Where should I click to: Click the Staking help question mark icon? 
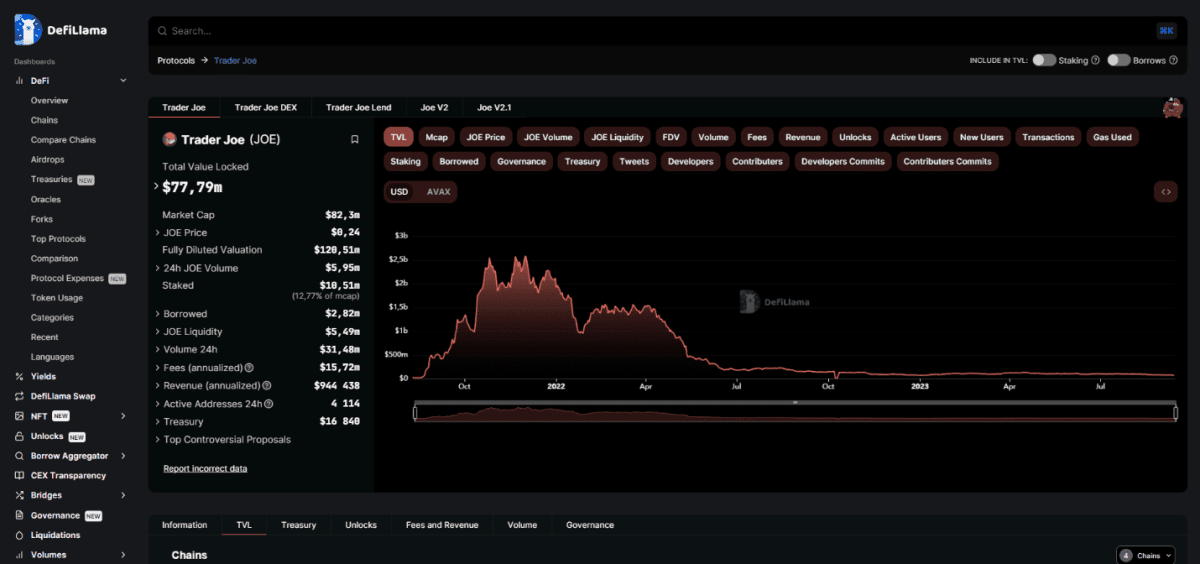1095,60
